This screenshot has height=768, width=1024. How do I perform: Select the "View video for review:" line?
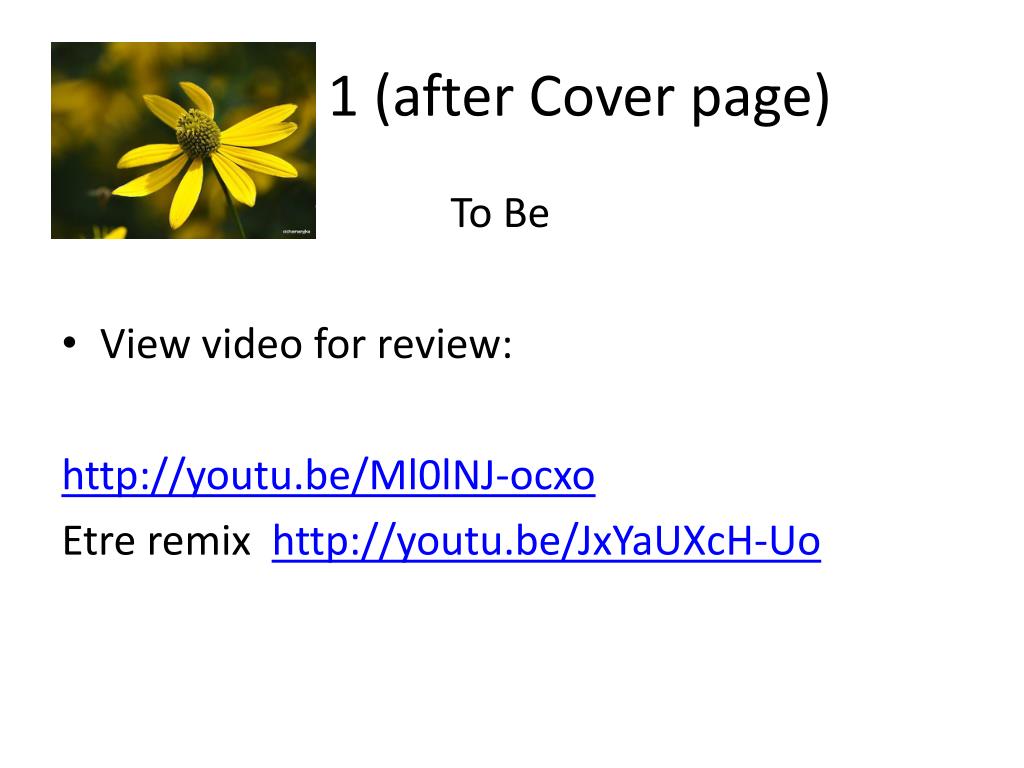pos(306,344)
